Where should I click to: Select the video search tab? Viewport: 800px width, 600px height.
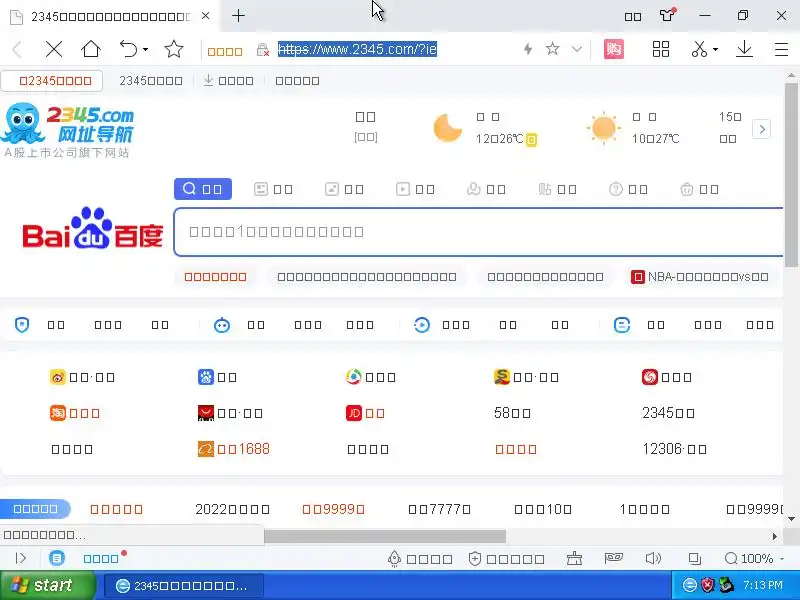pos(415,189)
